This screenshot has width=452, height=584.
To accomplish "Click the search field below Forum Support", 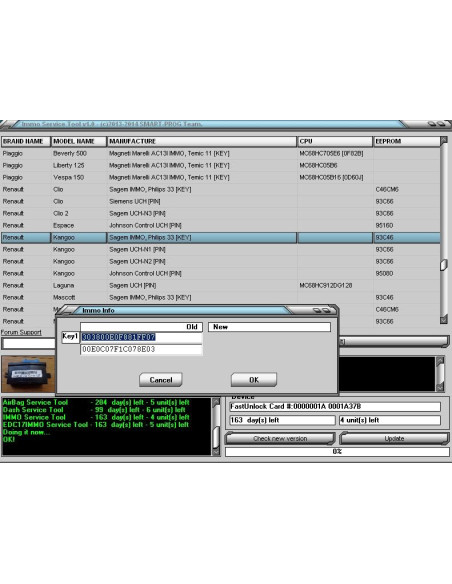I will (29, 343).
